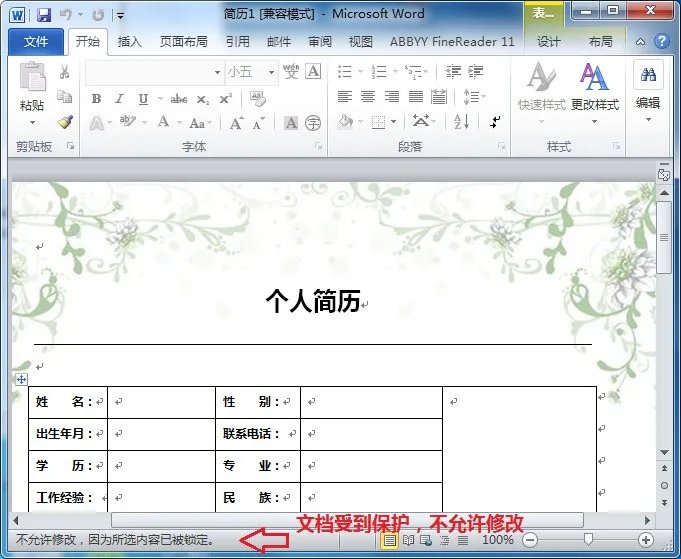Toggle Underline formatting
Image resolution: width=681 pixels, height=559 pixels.
pyautogui.click(x=143, y=99)
